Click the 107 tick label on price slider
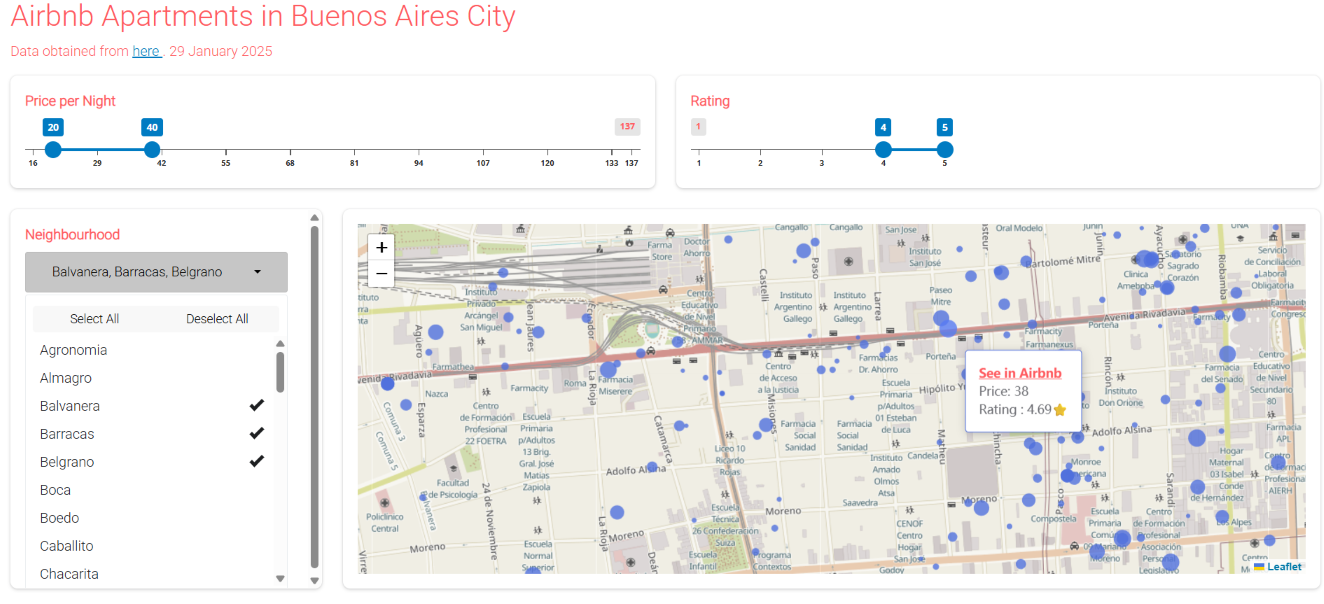The height and width of the screenshot is (604, 1324). click(483, 163)
